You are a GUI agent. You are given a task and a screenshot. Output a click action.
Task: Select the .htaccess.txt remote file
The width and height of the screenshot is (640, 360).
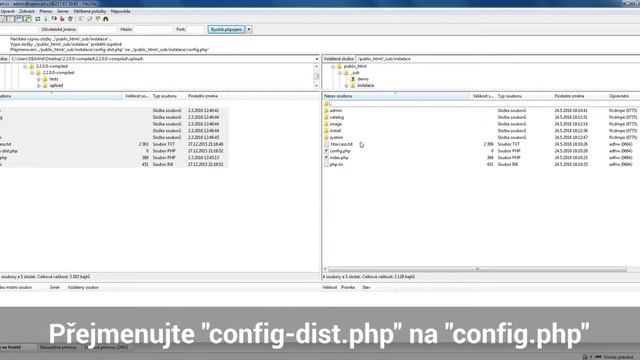(x=341, y=144)
